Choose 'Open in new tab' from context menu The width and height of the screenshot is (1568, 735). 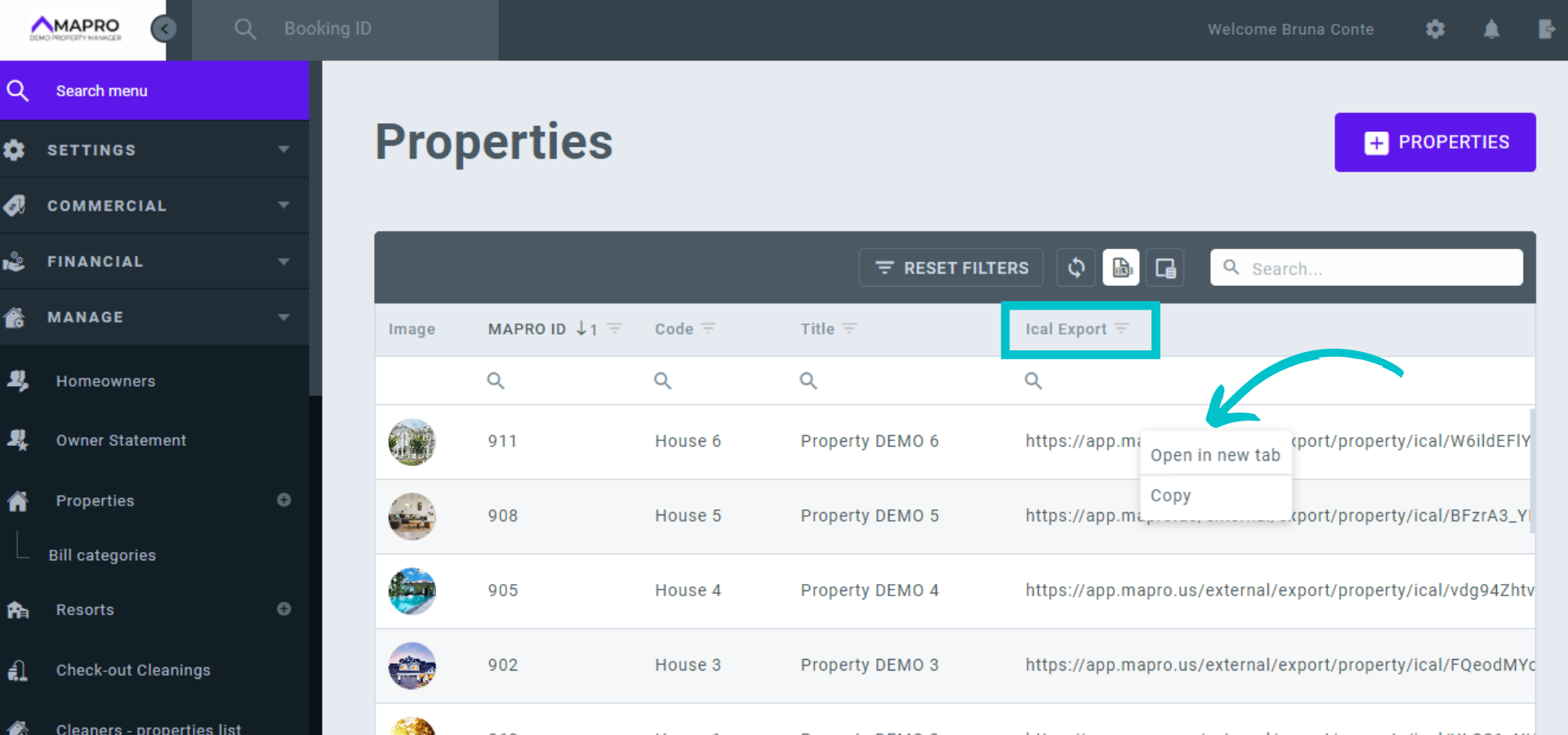[x=1215, y=455]
